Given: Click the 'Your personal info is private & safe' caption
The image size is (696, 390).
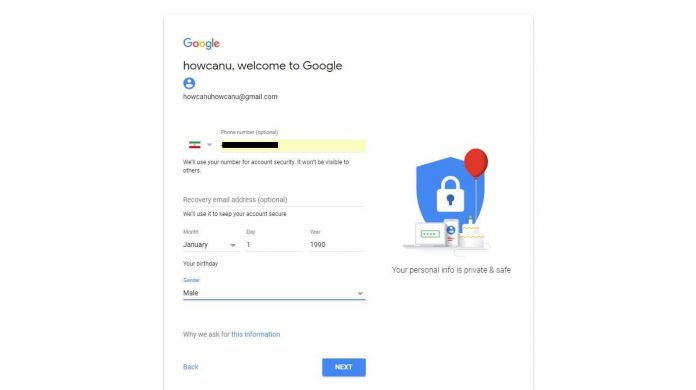Looking at the screenshot, I should tap(451, 270).
